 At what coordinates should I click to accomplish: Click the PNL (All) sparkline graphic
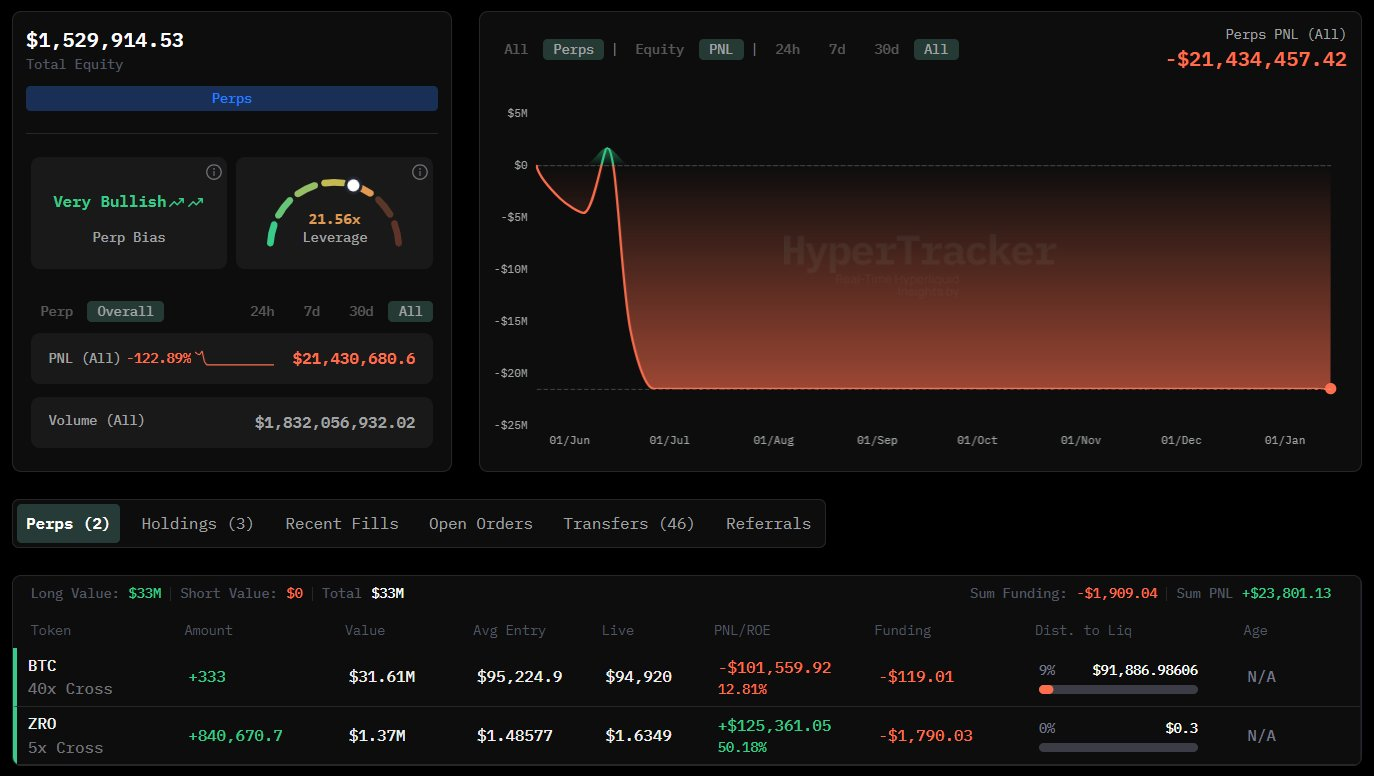(x=238, y=359)
